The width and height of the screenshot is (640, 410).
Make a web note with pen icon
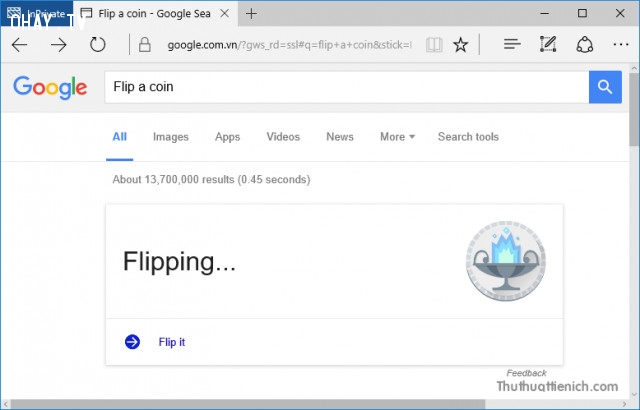click(x=548, y=44)
